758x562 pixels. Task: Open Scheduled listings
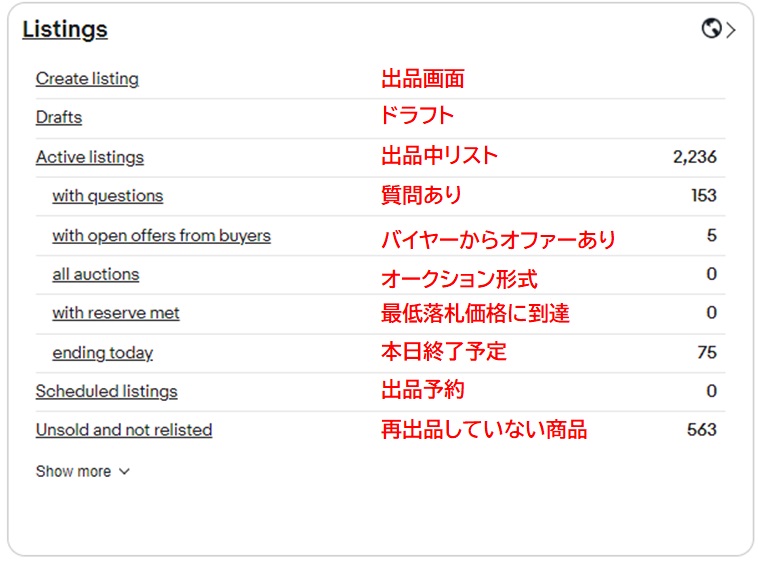(106, 391)
